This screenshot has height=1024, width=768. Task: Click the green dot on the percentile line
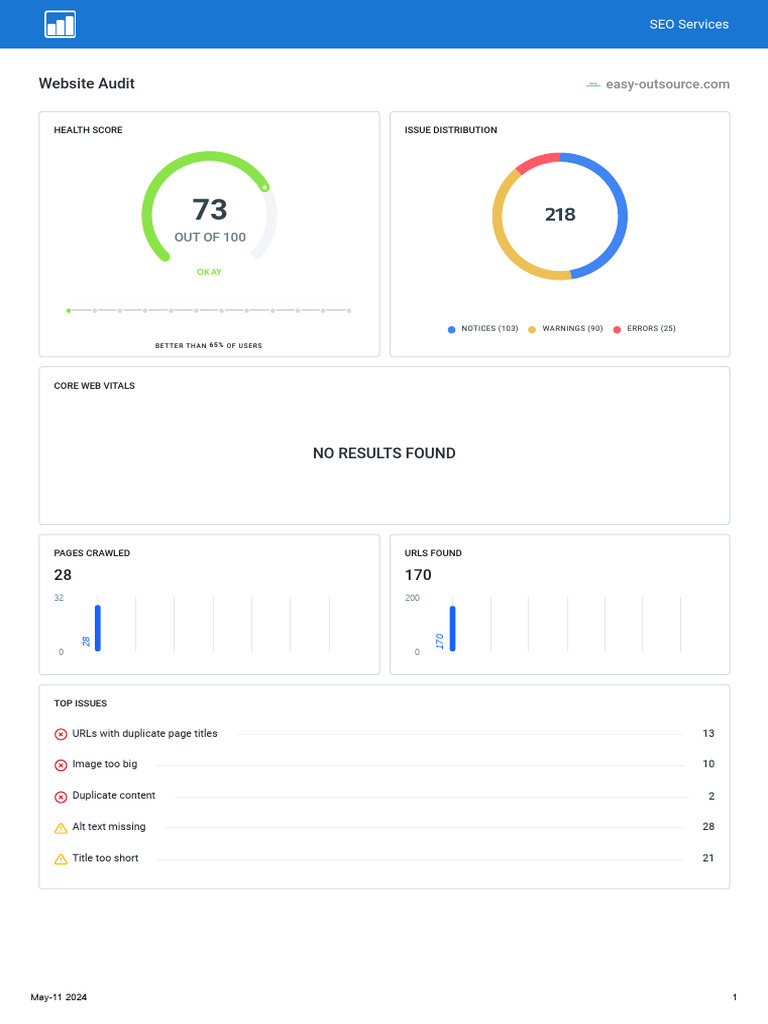pos(69,311)
